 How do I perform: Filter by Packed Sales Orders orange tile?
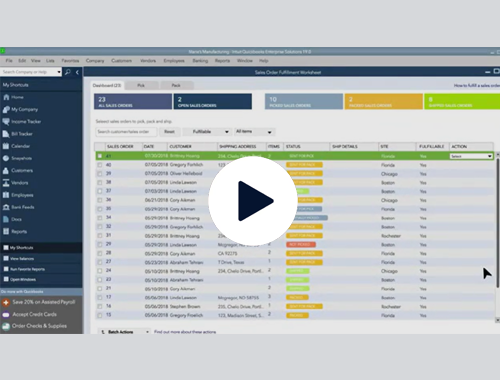click(384, 101)
